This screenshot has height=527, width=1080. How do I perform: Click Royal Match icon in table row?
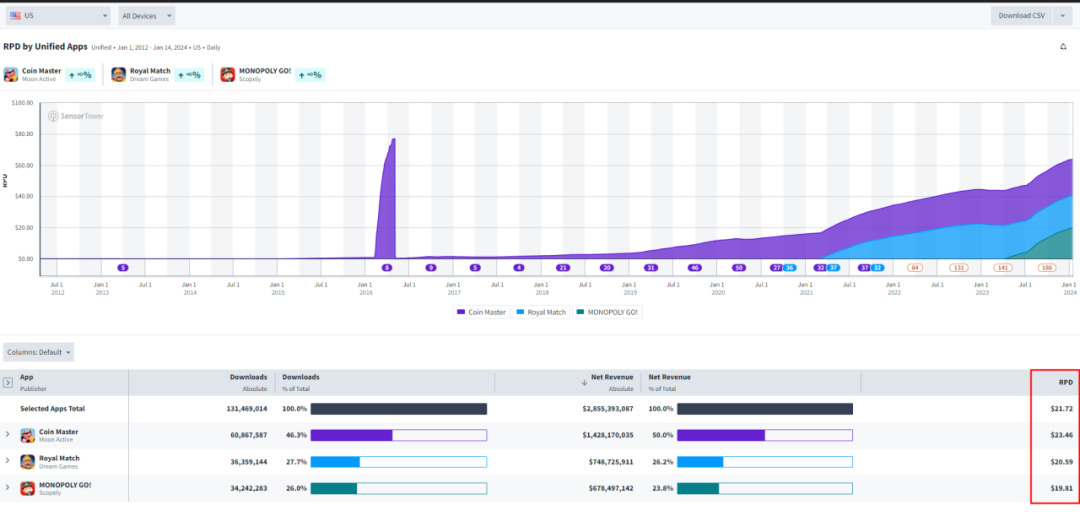28,461
